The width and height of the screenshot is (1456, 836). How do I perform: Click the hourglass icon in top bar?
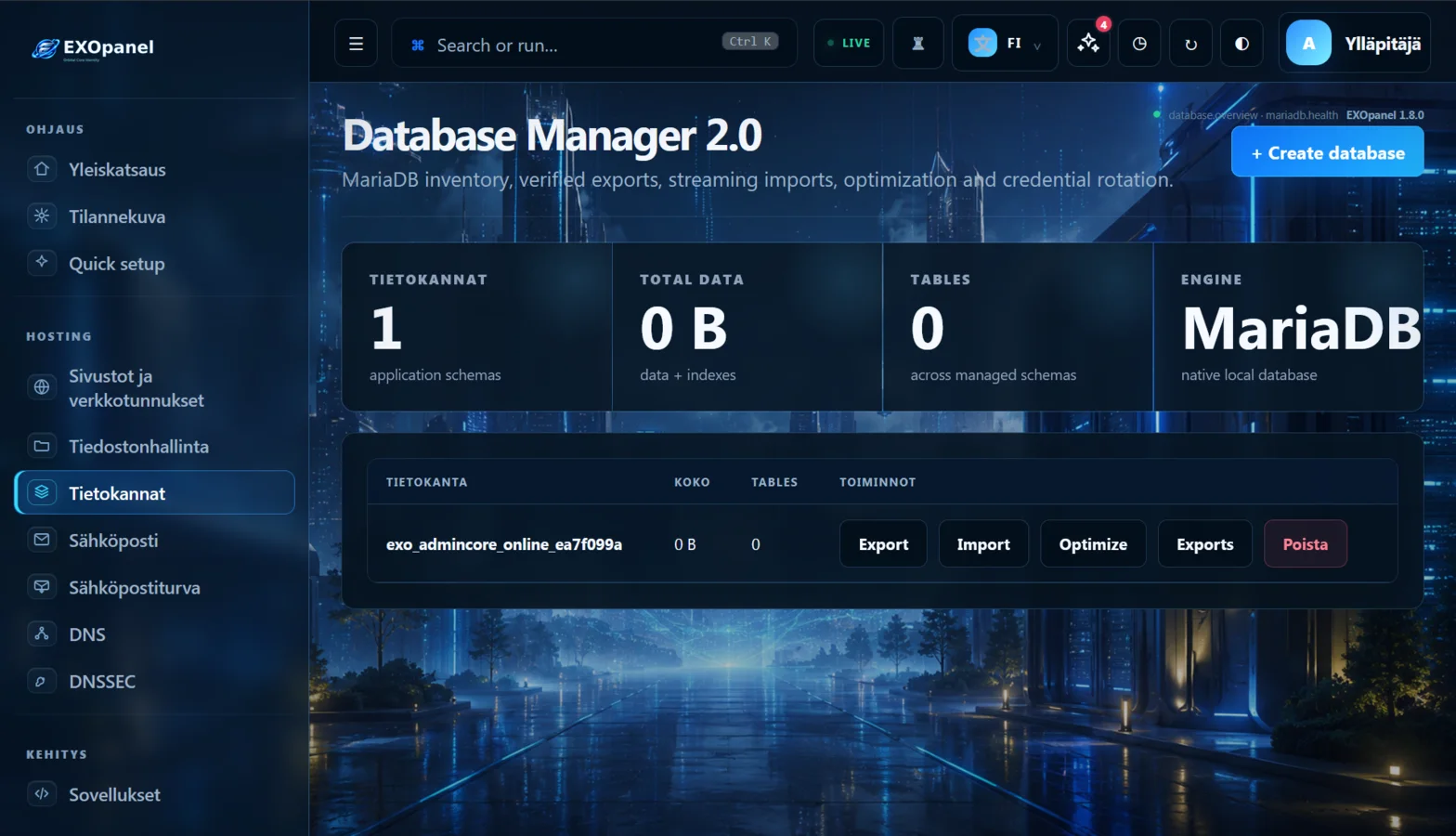(918, 44)
